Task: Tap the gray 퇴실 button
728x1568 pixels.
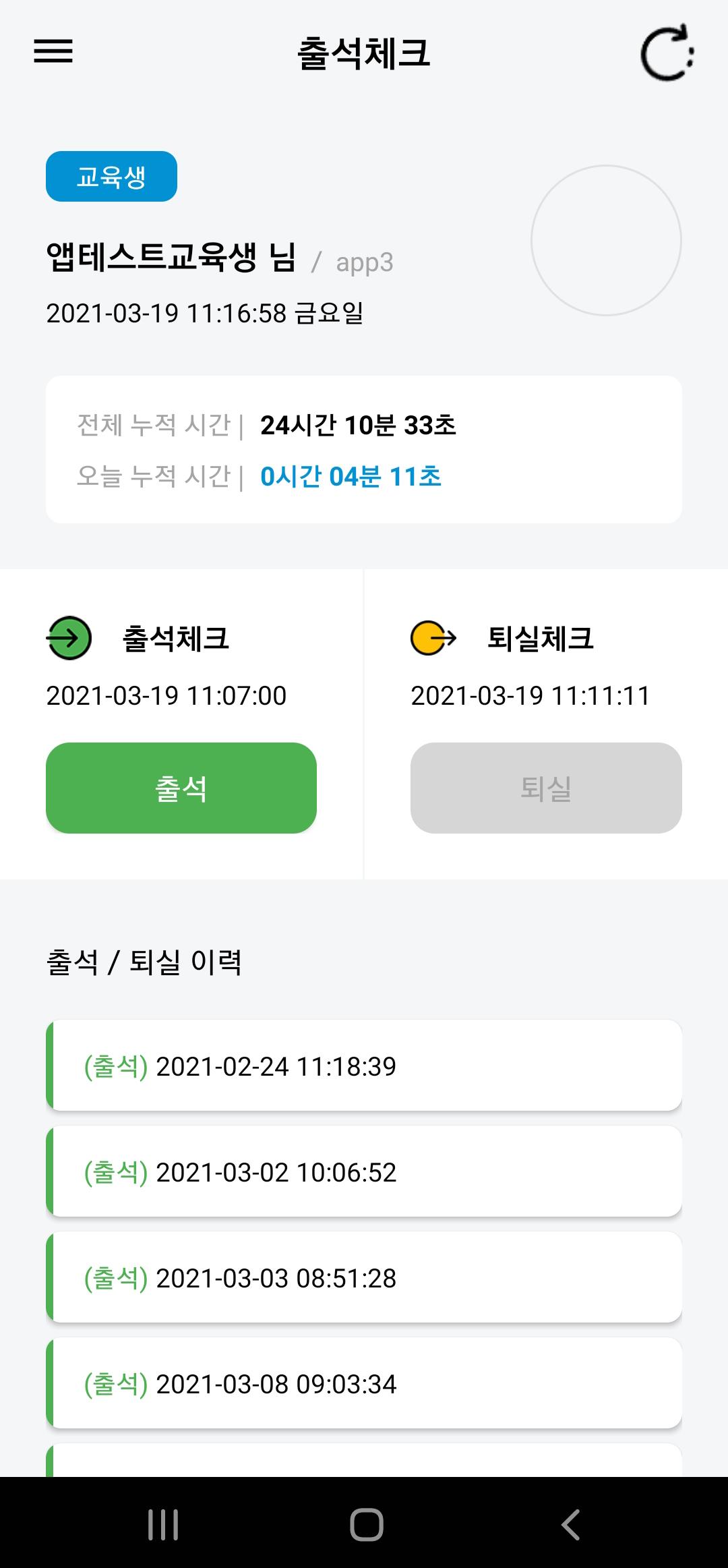Action: pos(546,788)
